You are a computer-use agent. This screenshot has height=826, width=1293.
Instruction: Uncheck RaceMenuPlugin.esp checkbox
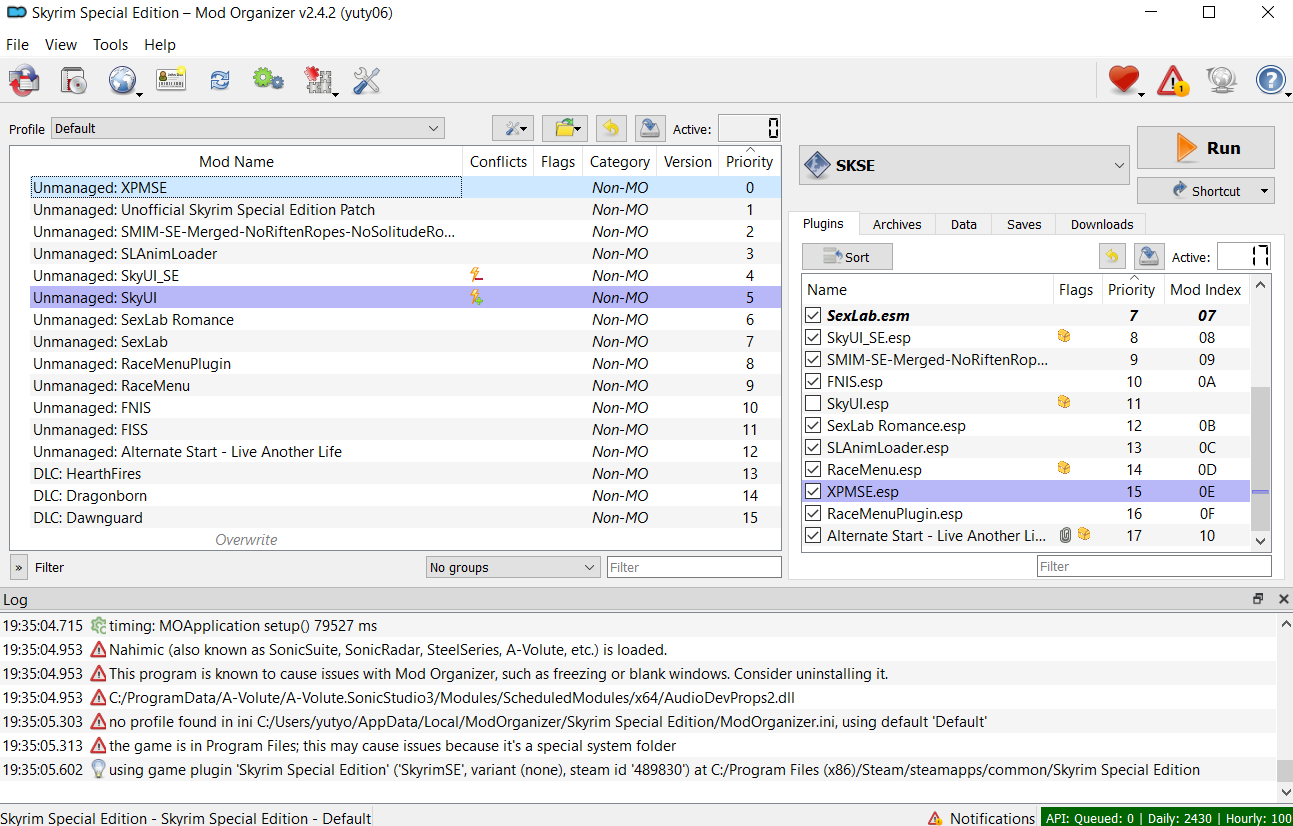tap(814, 514)
